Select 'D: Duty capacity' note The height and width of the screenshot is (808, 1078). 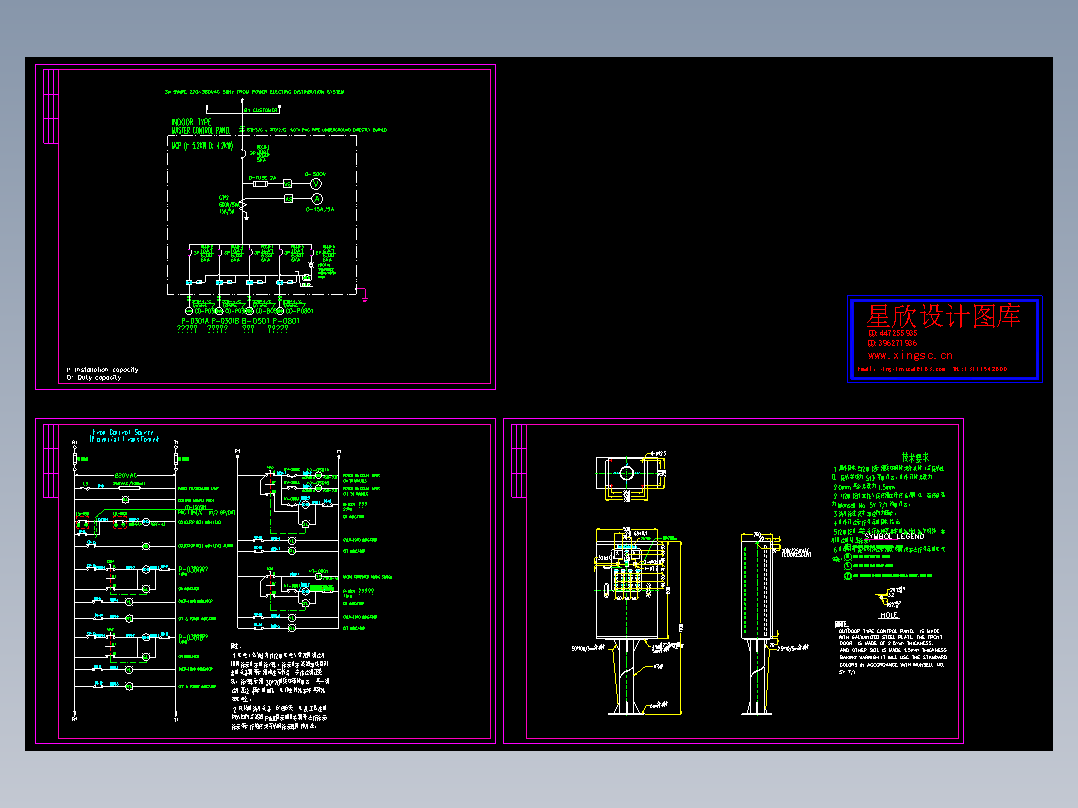pyautogui.click(x=94, y=378)
